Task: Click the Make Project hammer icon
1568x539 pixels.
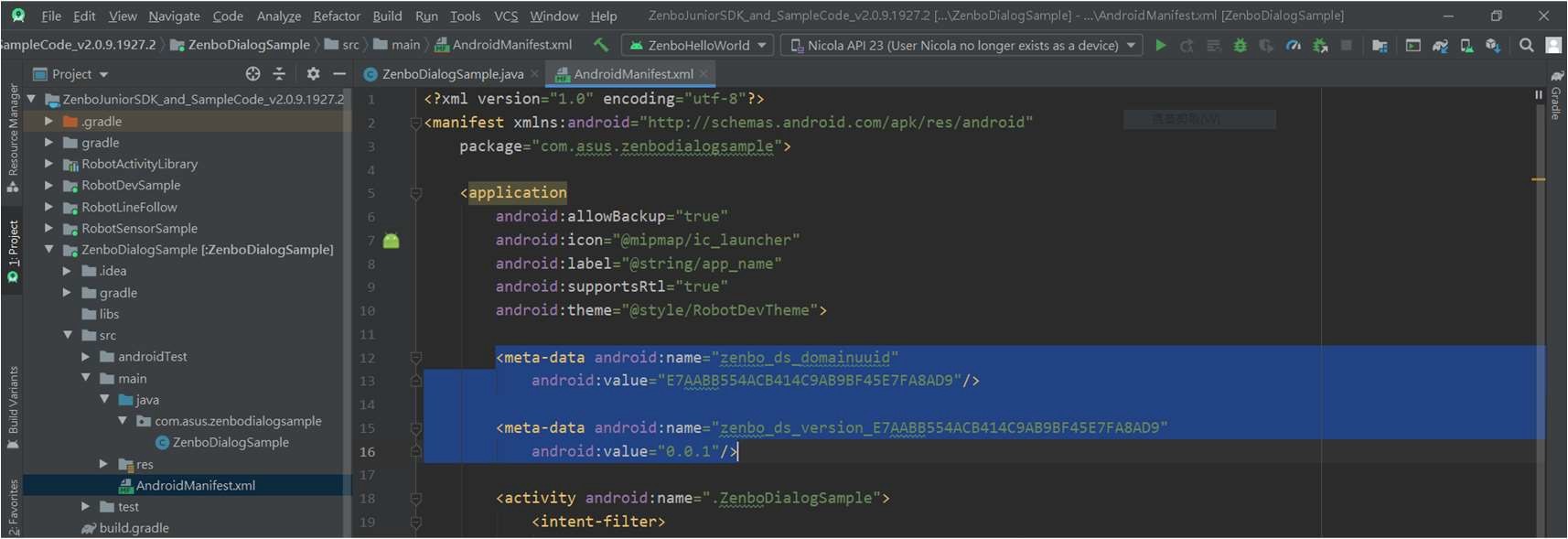Action: tap(601, 45)
